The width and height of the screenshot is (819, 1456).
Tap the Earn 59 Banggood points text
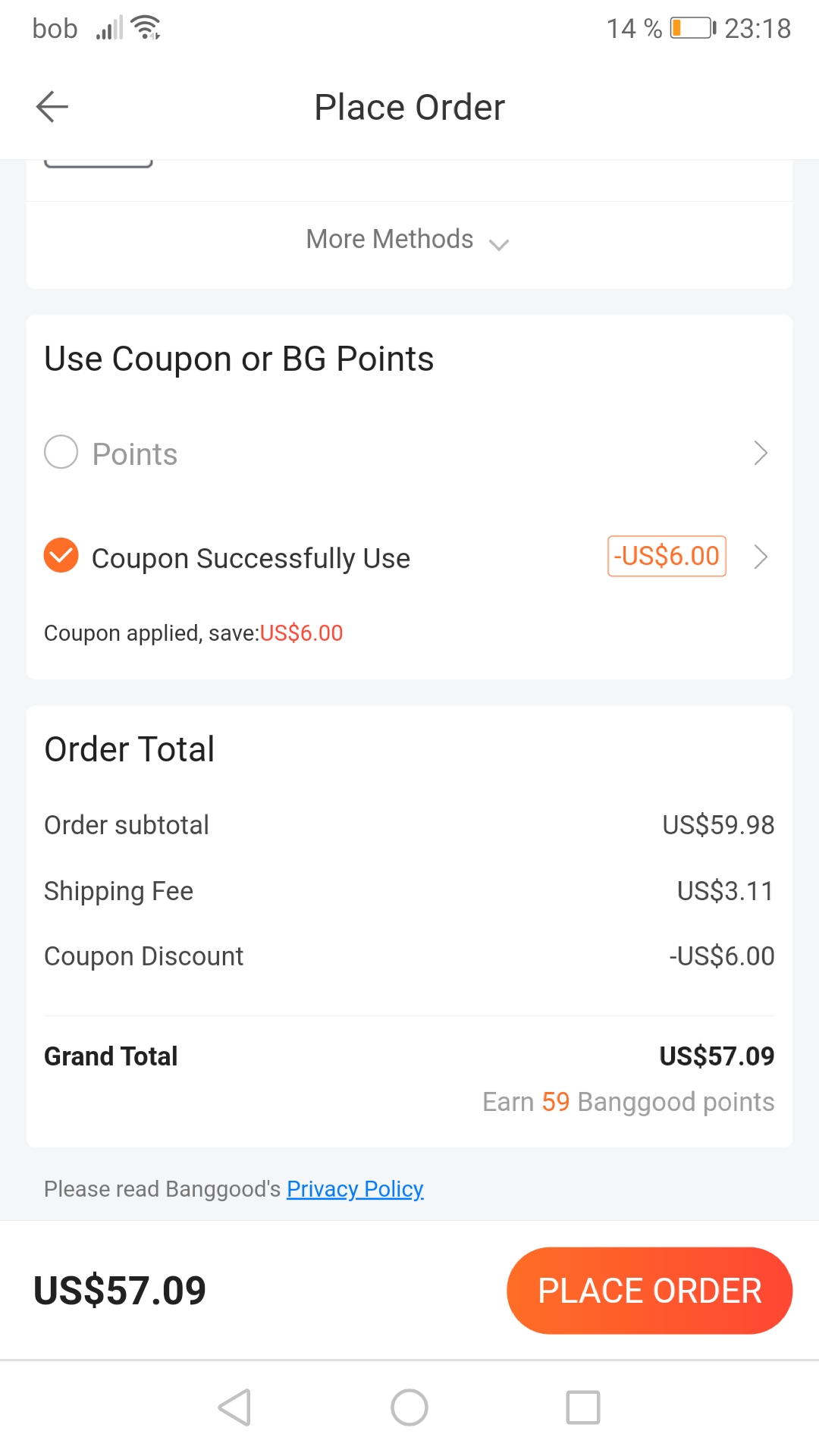(628, 1102)
